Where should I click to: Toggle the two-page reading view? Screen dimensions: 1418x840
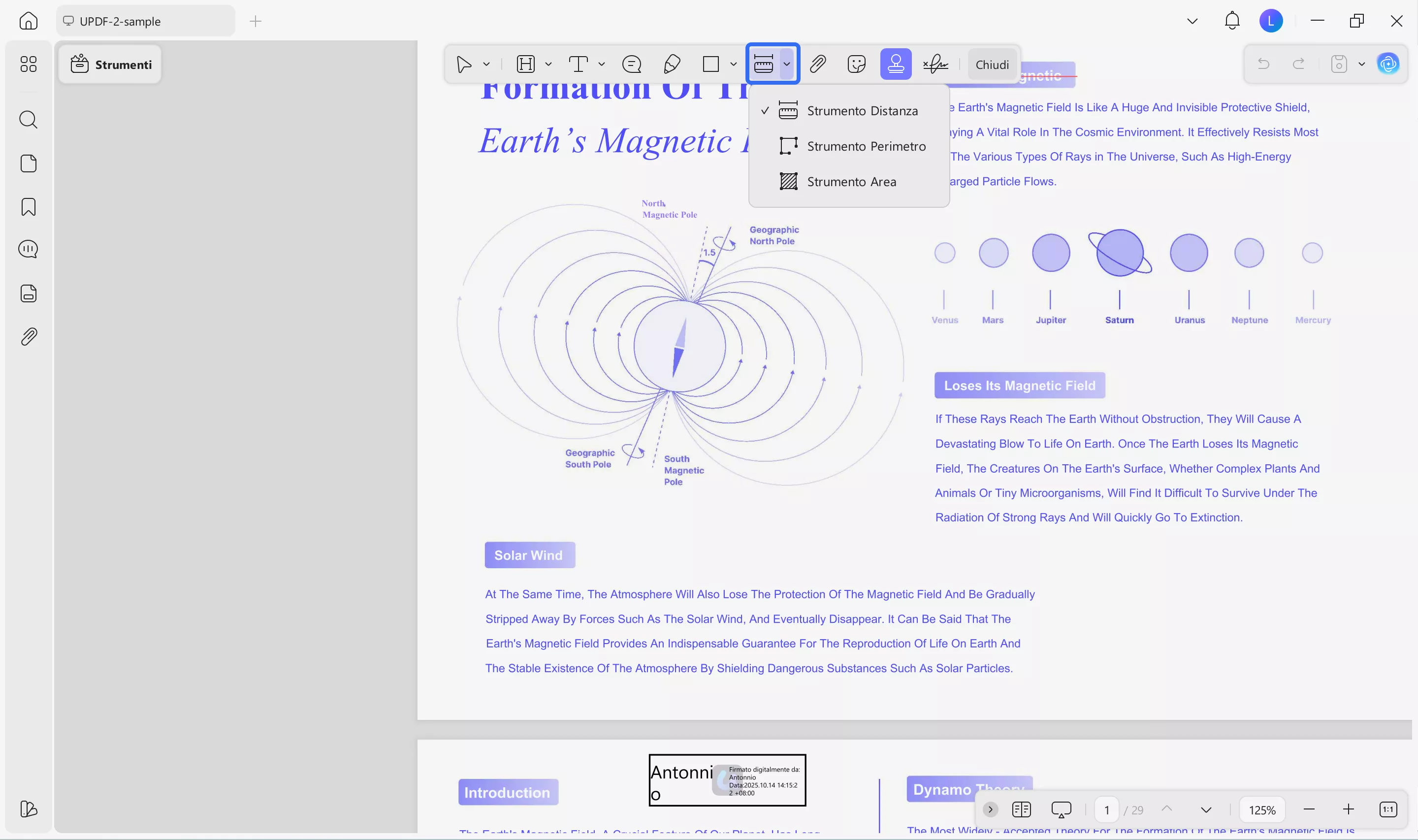point(1021,809)
